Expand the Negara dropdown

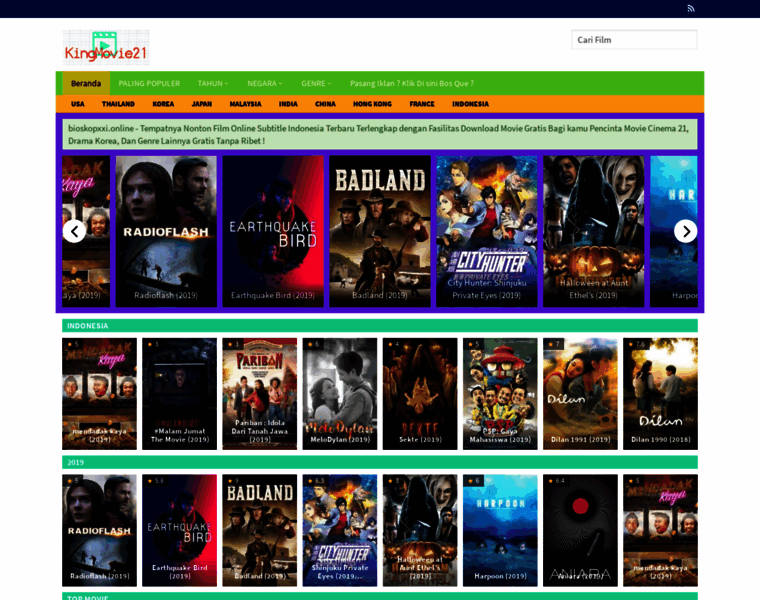pyautogui.click(x=265, y=83)
